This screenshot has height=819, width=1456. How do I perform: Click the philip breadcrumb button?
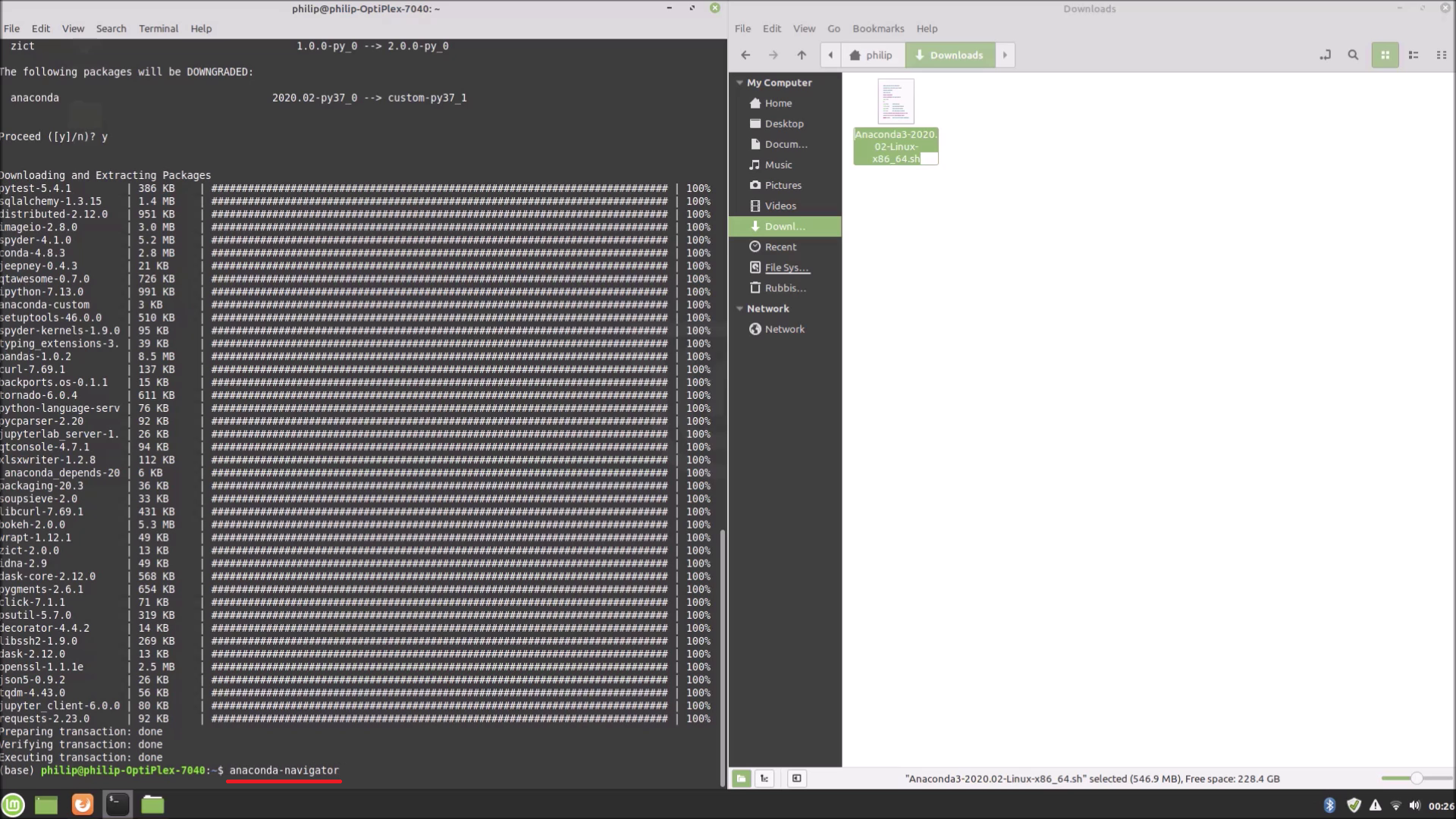[x=872, y=55]
